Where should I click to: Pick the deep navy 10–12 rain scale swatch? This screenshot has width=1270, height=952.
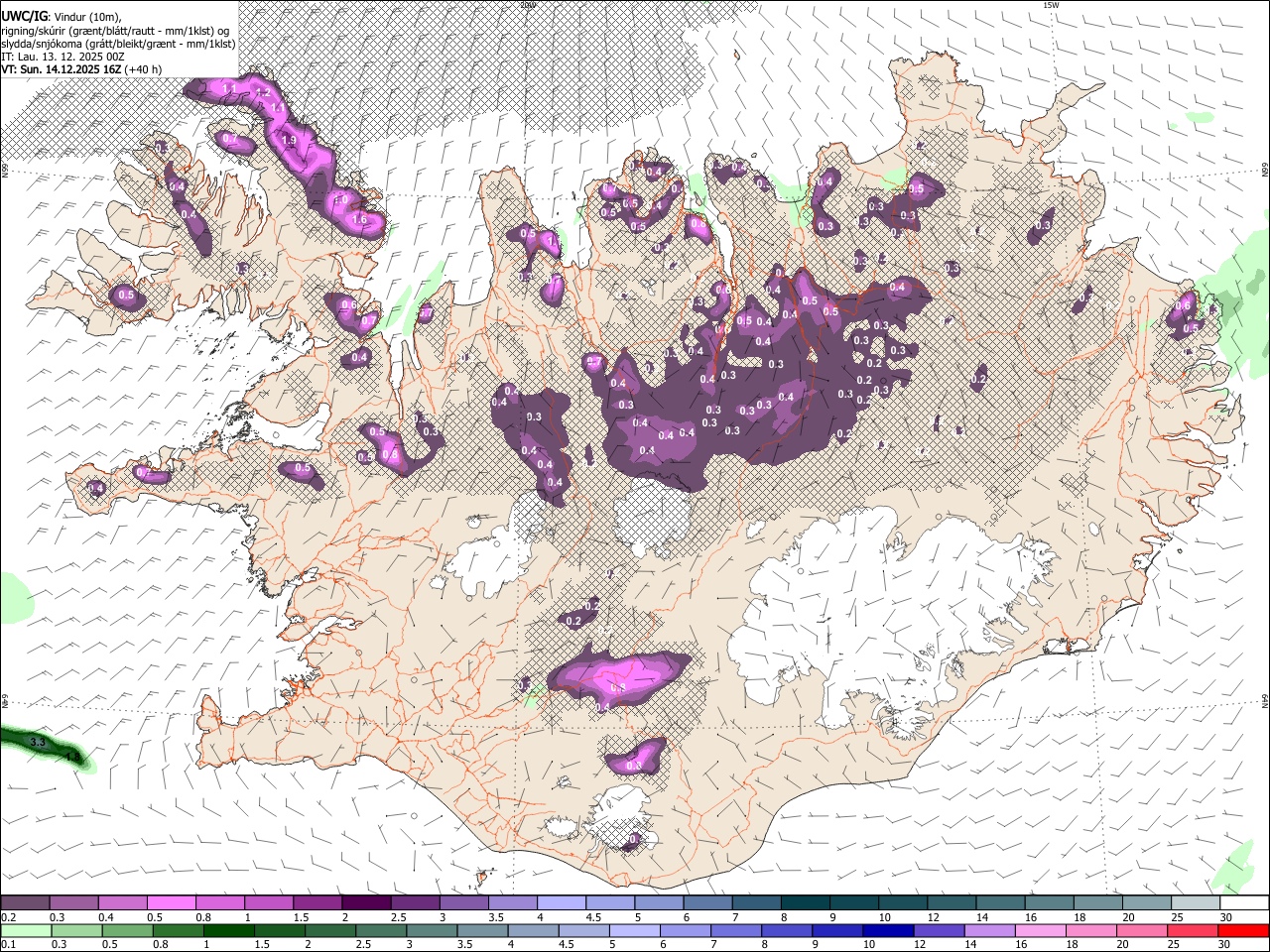click(887, 931)
